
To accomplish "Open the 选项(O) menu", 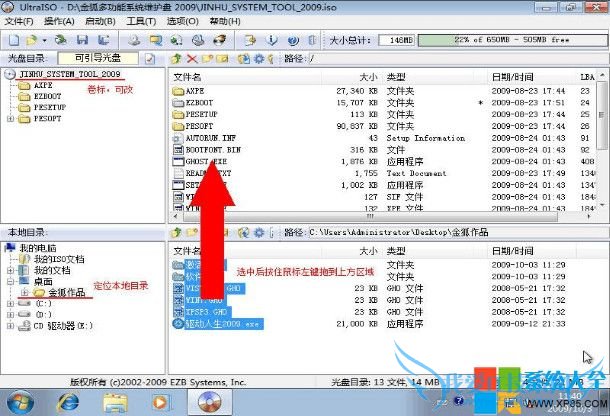I will coord(182,21).
